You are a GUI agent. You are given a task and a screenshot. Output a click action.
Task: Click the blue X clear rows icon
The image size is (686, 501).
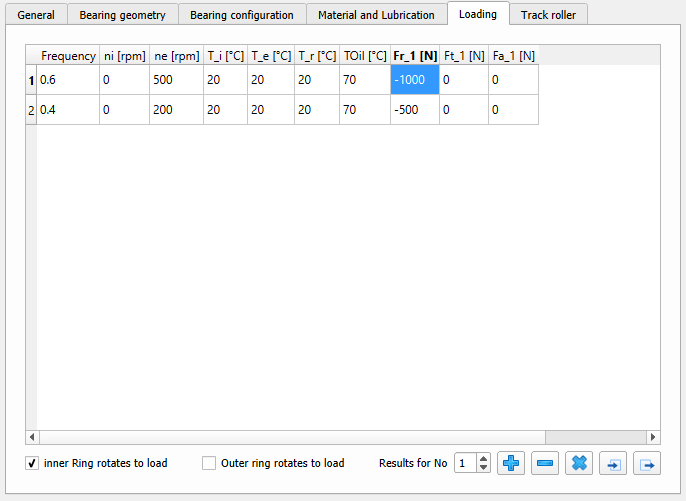click(x=579, y=463)
